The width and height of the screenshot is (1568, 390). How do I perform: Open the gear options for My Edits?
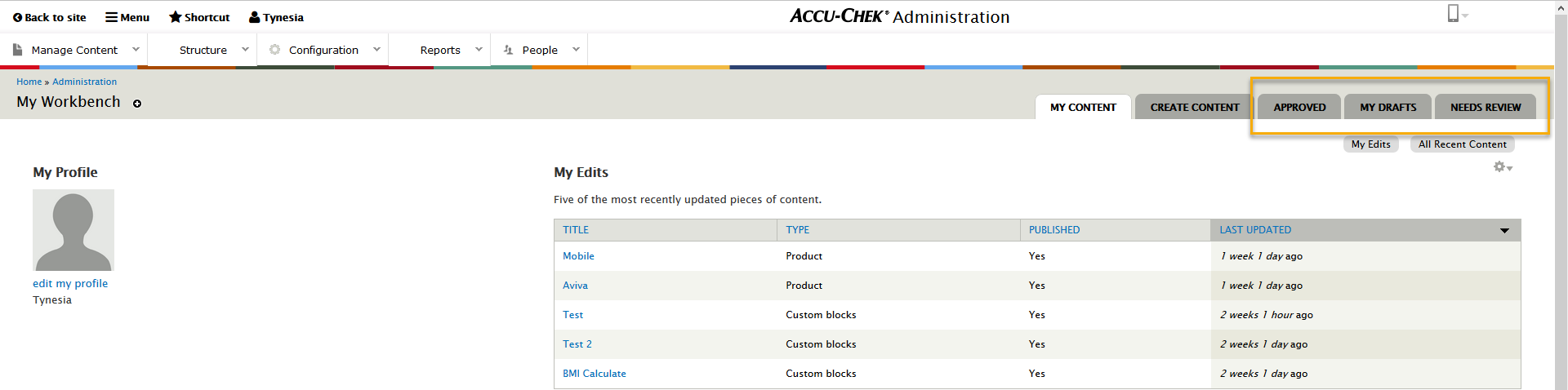point(1503,166)
